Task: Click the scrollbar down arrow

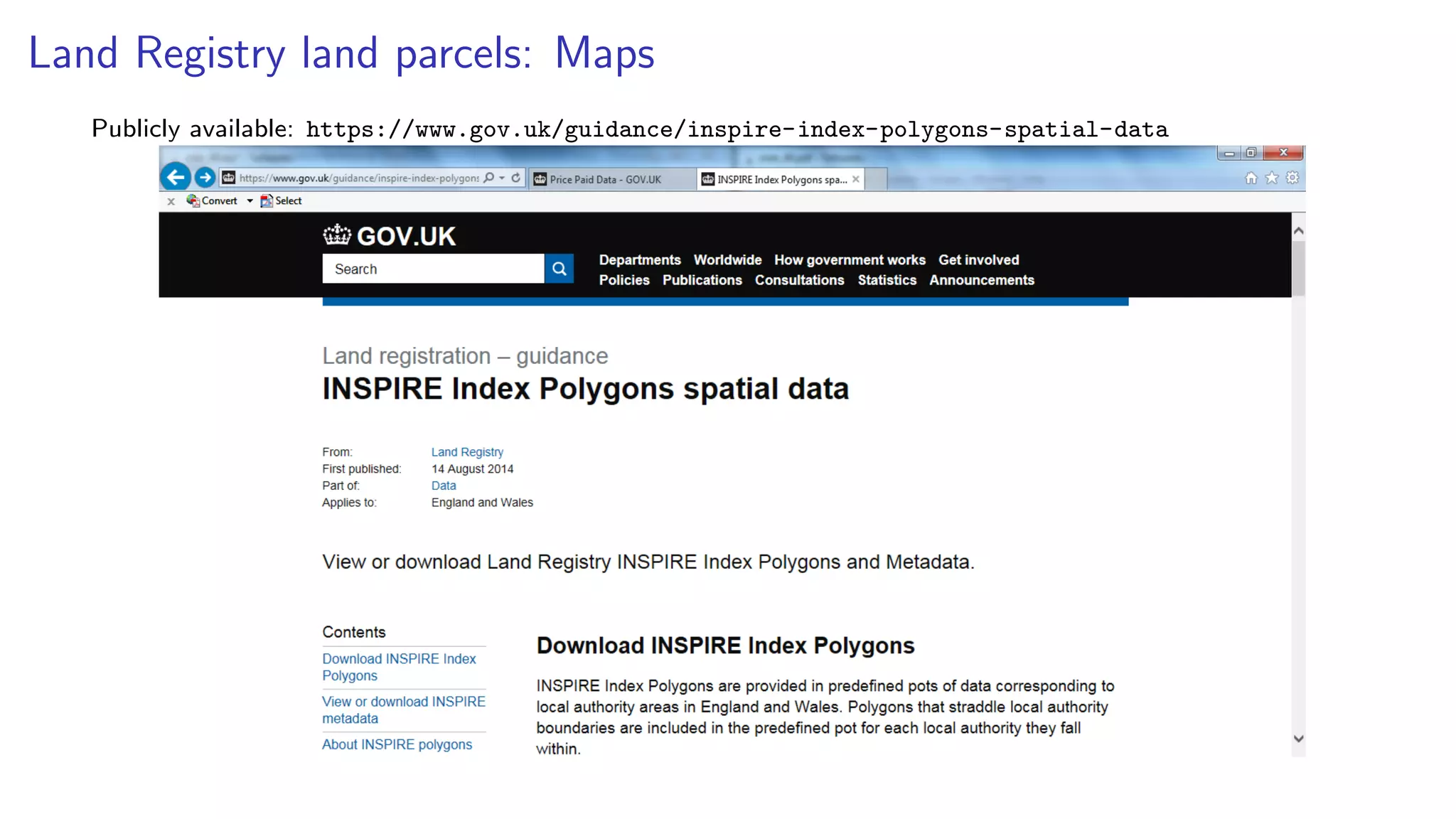Action: (x=1298, y=739)
